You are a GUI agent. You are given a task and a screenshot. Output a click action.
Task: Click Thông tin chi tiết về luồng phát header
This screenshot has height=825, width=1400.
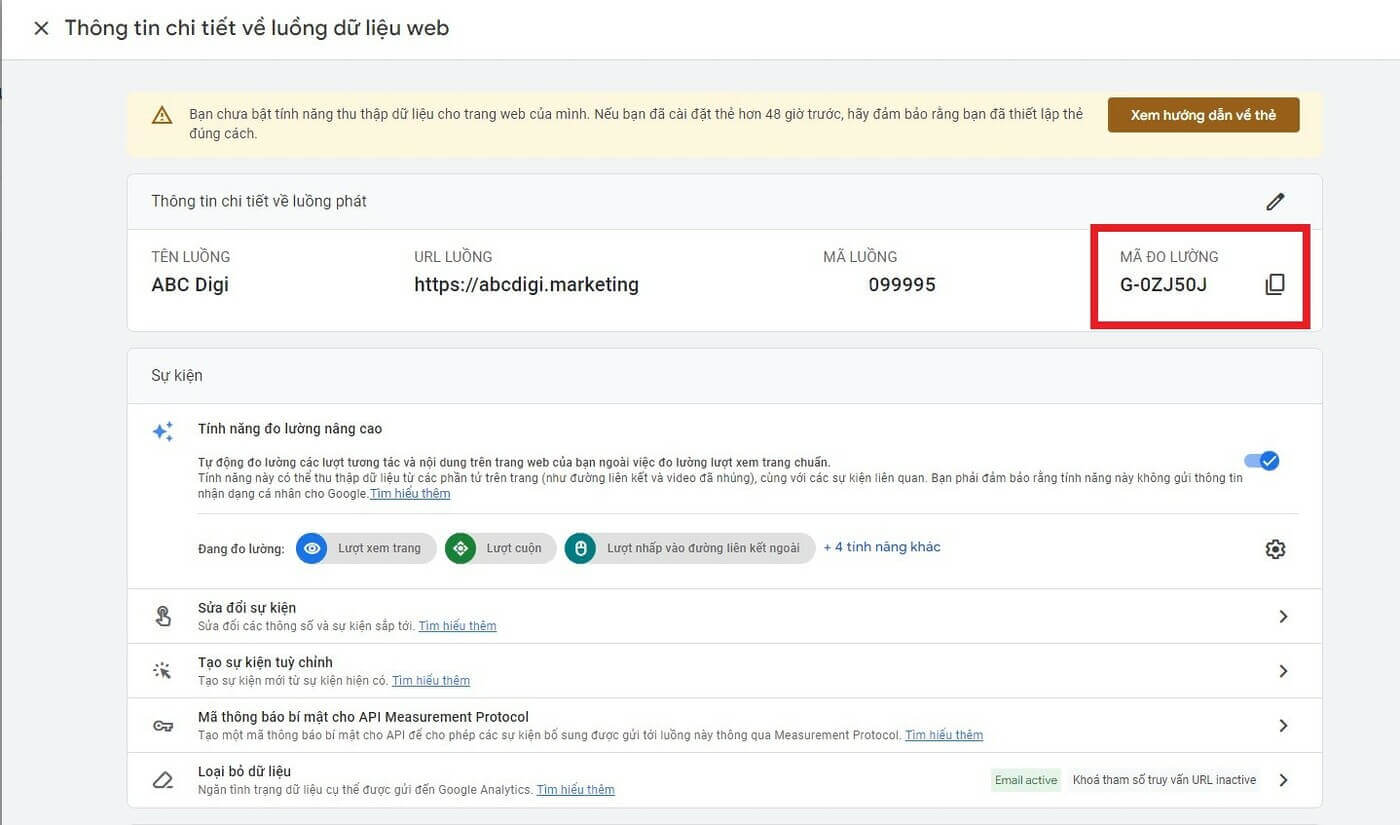tap(259, 201)
